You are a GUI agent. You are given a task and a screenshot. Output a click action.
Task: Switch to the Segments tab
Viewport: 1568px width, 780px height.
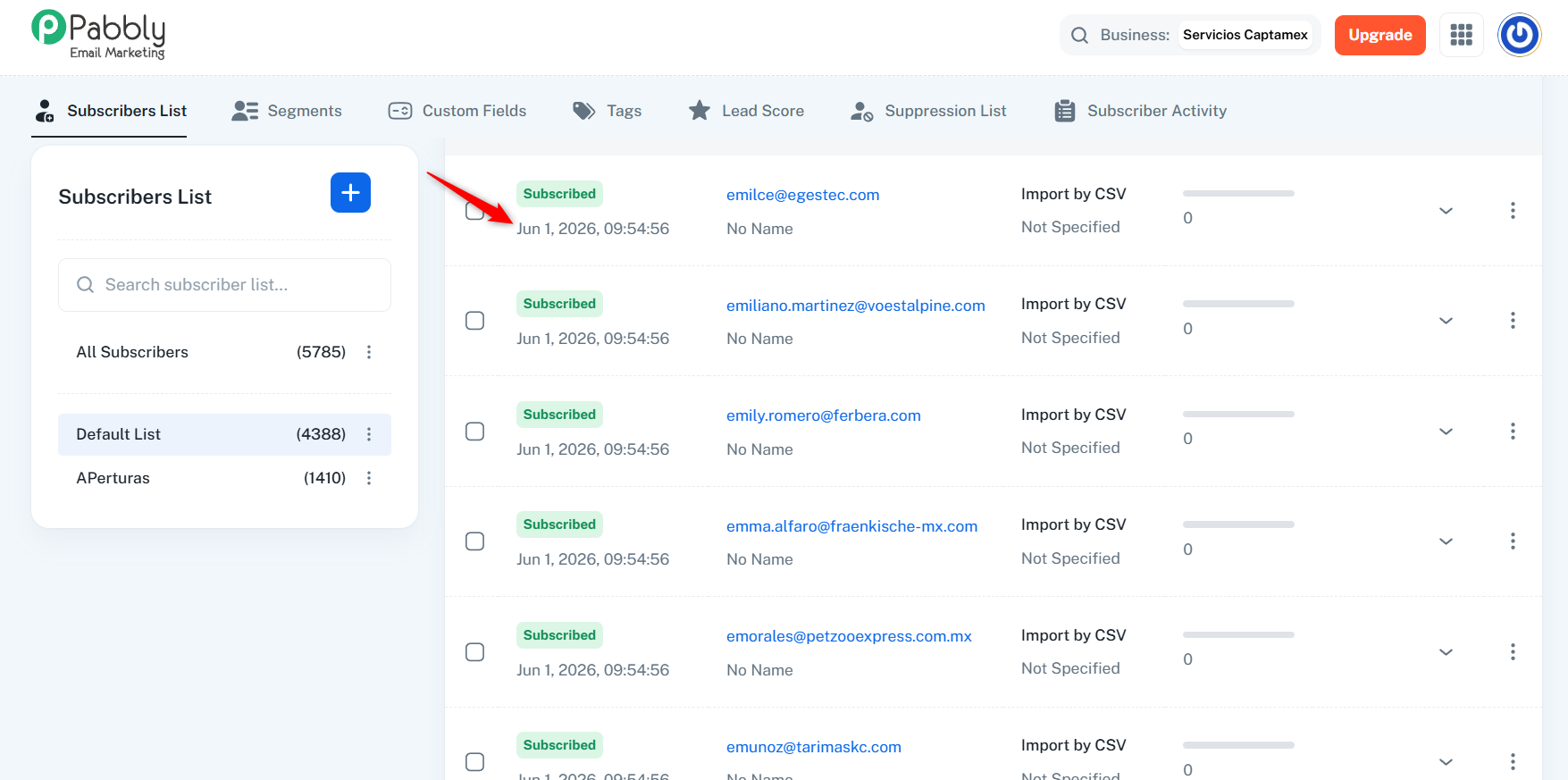click(287, 111)
